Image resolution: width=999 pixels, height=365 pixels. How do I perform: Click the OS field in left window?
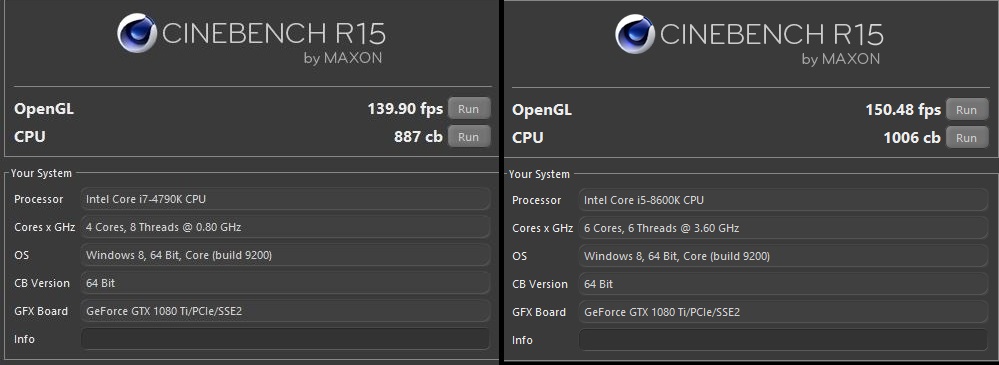point(285,255)
